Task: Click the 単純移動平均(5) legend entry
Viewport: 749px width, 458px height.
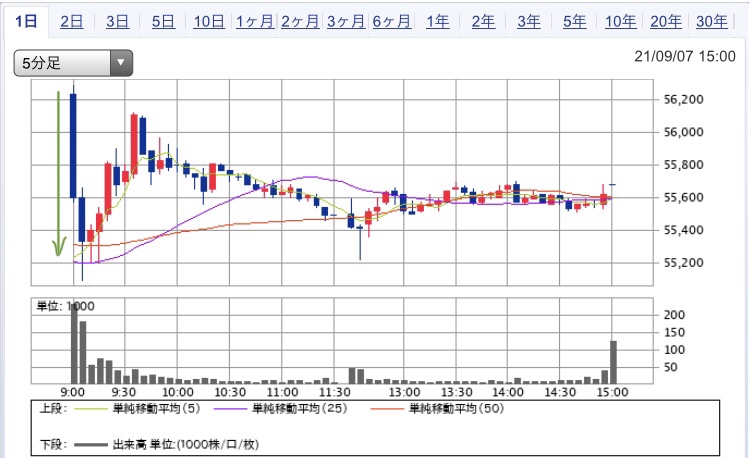Action: [156, 409]
